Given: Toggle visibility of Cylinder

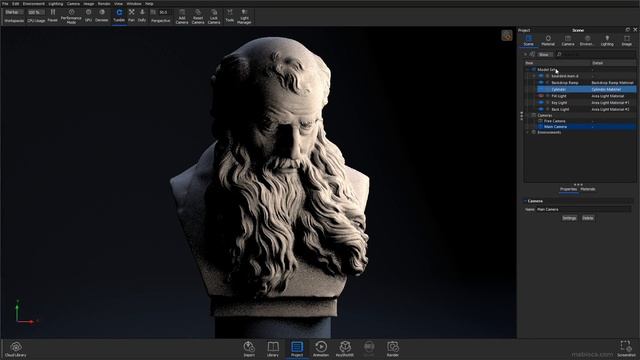Looking at the screenshot, I should (x=541, y=89).
